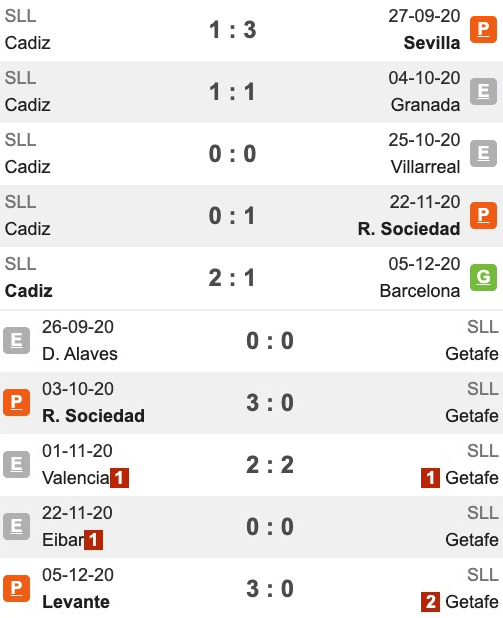Screen dimensions: 503x618
Task: Click the orange P icon for 03-10-20 match
Action: pos(17,402)
